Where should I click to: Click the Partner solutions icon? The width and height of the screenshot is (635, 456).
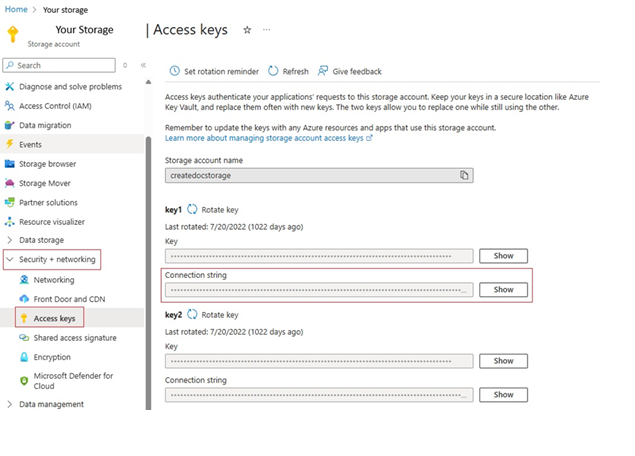pos(9,202)
